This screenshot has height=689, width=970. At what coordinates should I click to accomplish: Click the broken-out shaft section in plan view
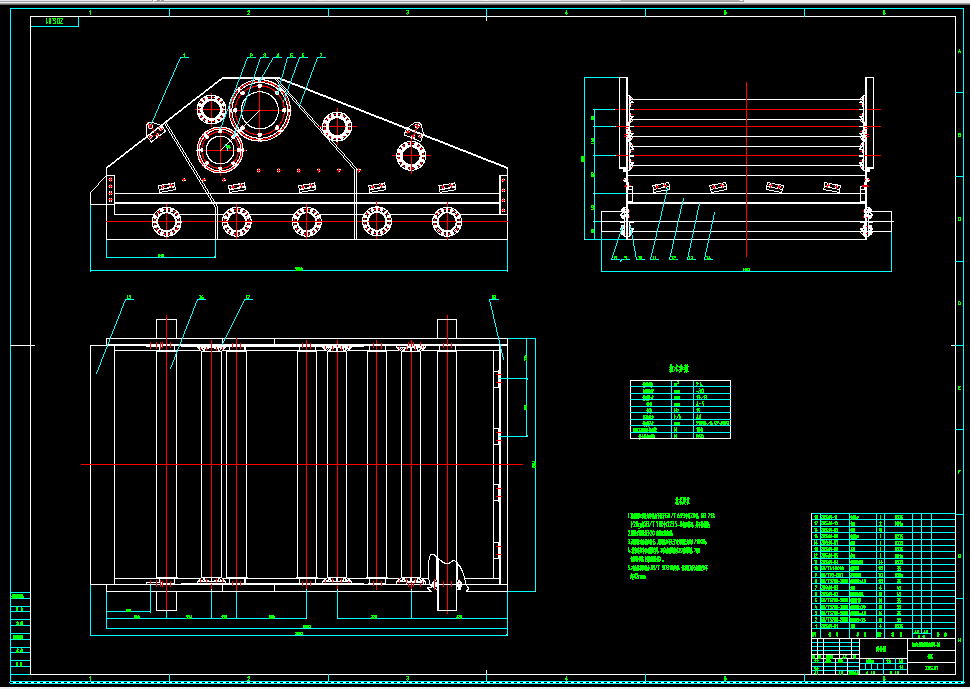click(447, 572)
